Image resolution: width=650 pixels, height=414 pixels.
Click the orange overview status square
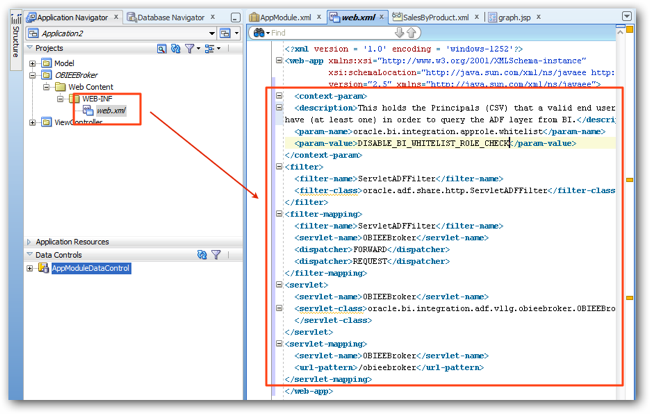629,30
